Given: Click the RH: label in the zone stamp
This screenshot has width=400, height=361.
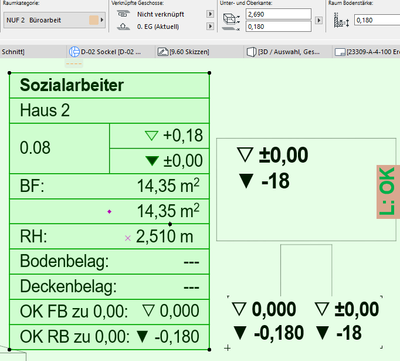Looking at the screenshot, I should [x=33, y=237].
